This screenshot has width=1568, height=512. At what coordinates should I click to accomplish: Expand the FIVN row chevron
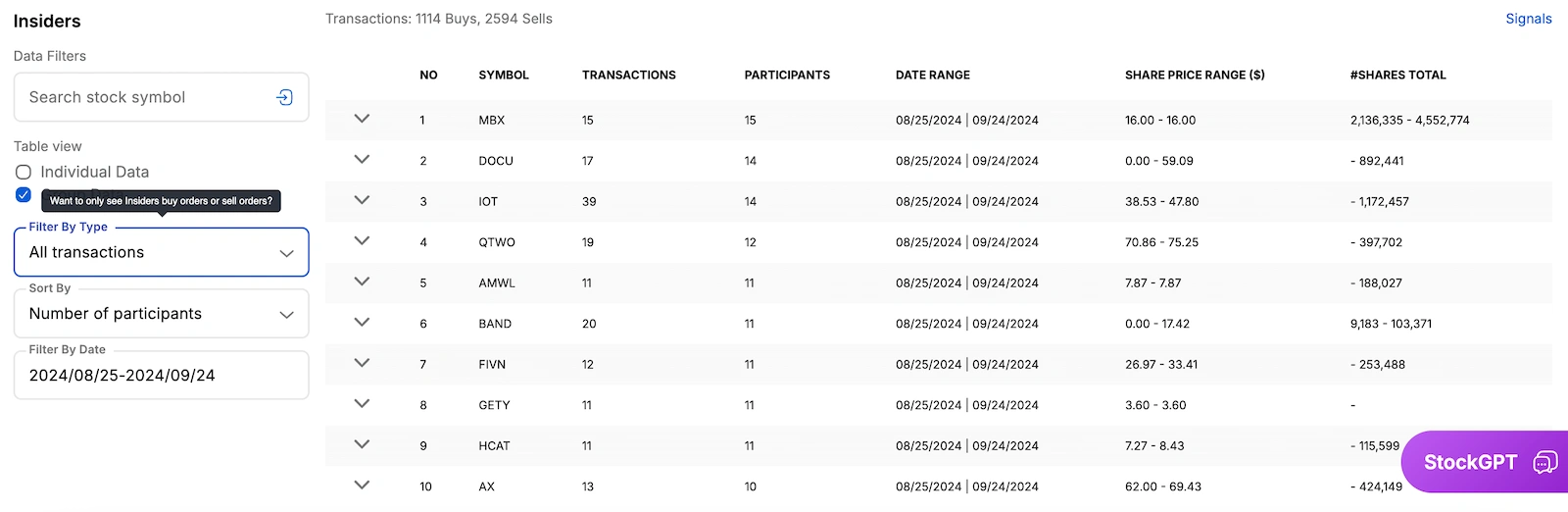pos(362,363)
